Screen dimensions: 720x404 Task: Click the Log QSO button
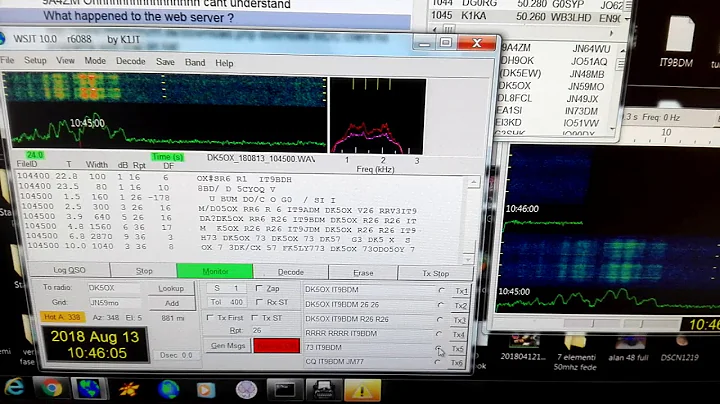pos(69,270)
